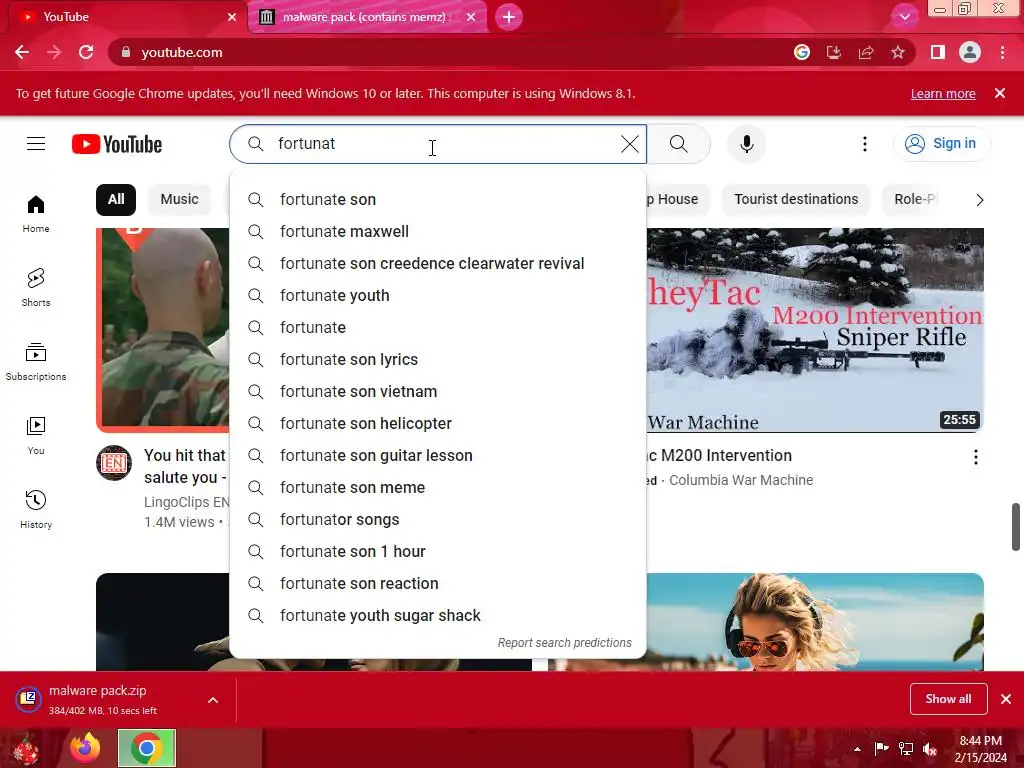Choose suggestion 'fortunate son helicopter'
This screenshot has height=768, width=1024.
pyautogui.click(x=438, y=423)
